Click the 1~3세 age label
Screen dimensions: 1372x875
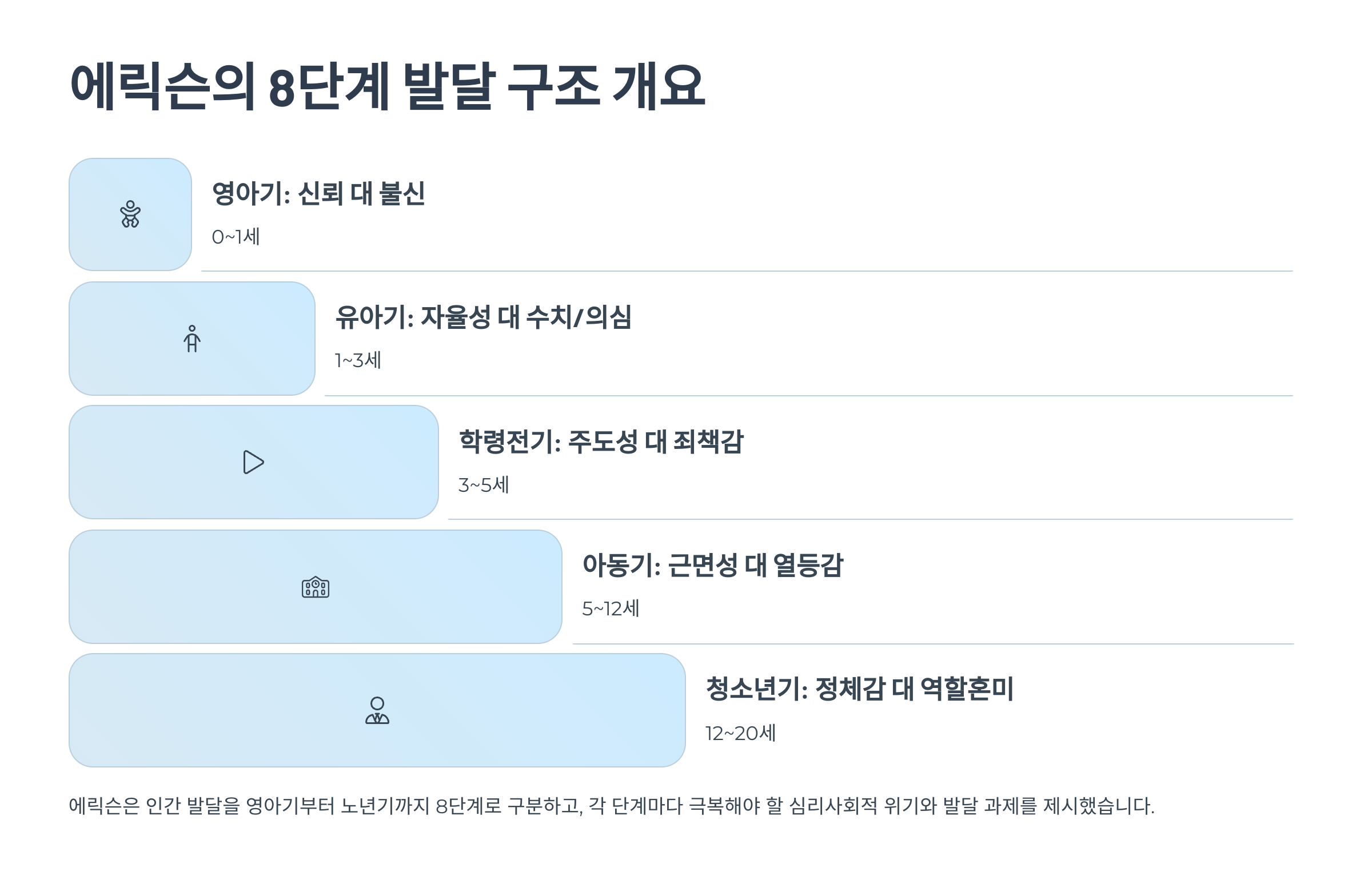pyautogui.click(x=358, y=360)
